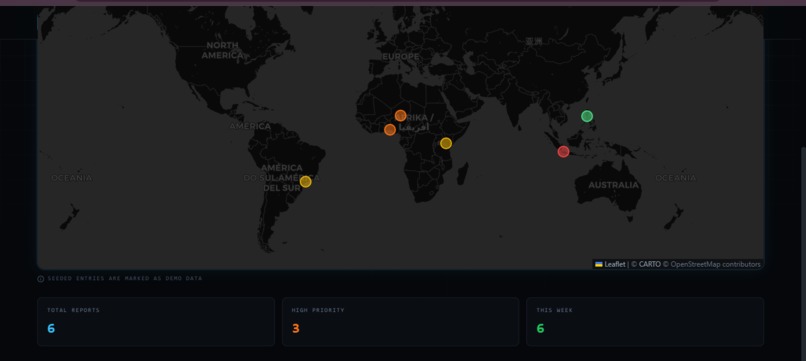Screen dimensions: 806x361
Task: Open the CARTO attribution link
Action: (x=650, y=264)
